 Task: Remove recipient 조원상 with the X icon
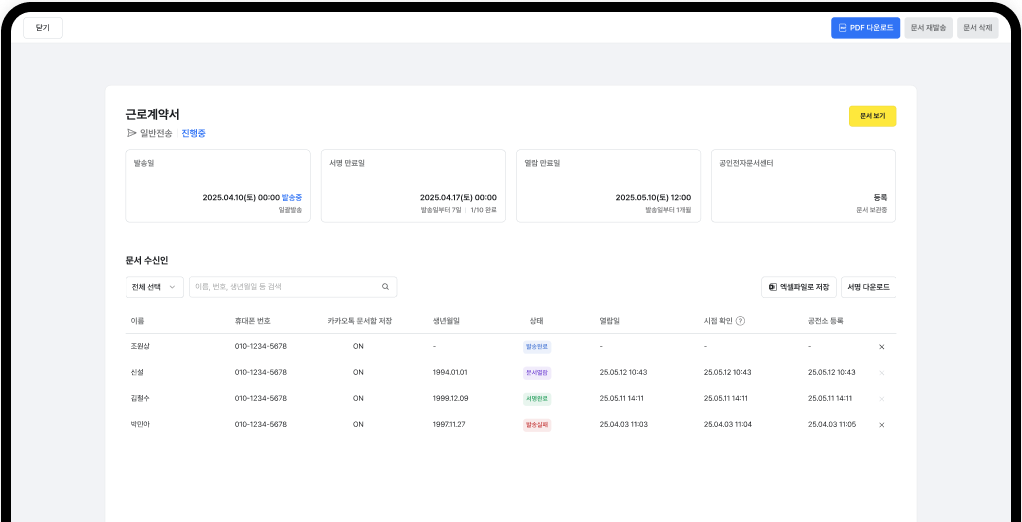click(x=881, y=346)
